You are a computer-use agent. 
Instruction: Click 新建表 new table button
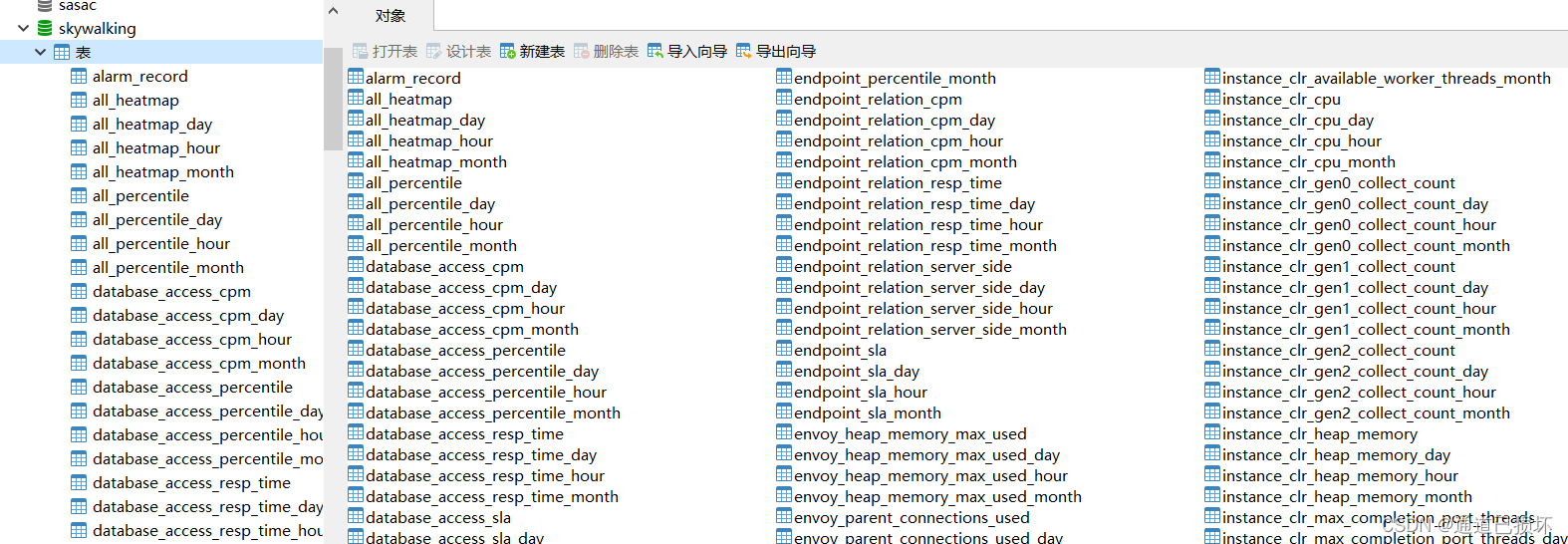point(532,51)
